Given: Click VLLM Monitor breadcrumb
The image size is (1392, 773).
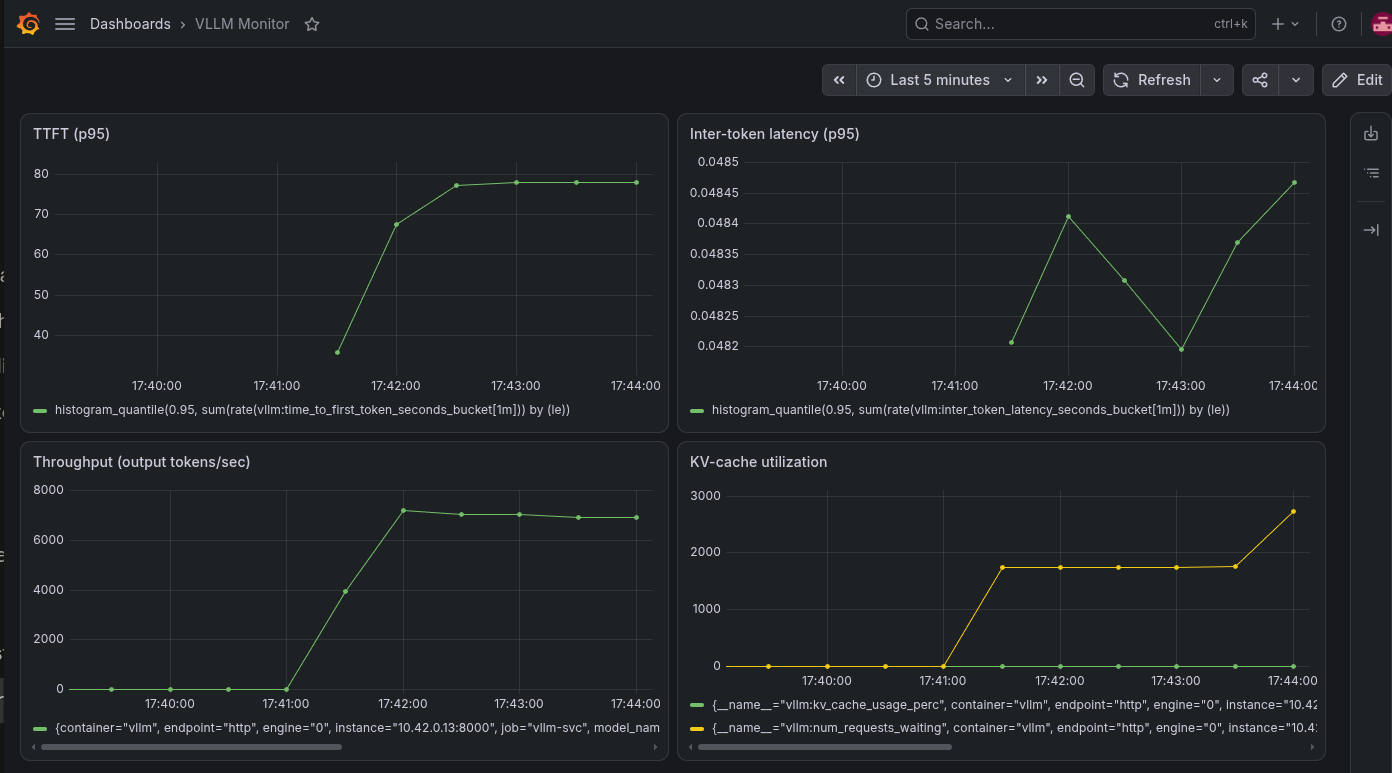Looking at the screenshot, I should (242, 24).
